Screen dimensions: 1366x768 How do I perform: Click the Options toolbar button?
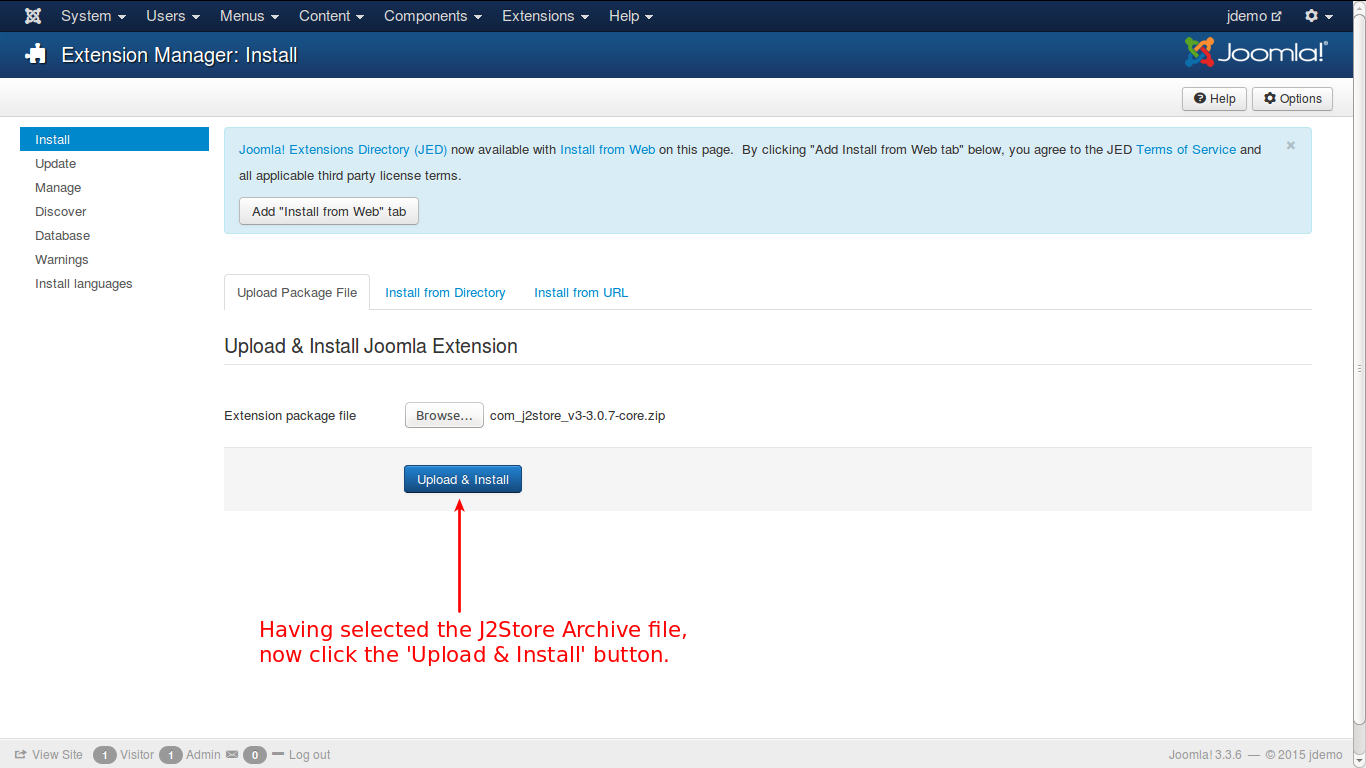coord(1292,99)
